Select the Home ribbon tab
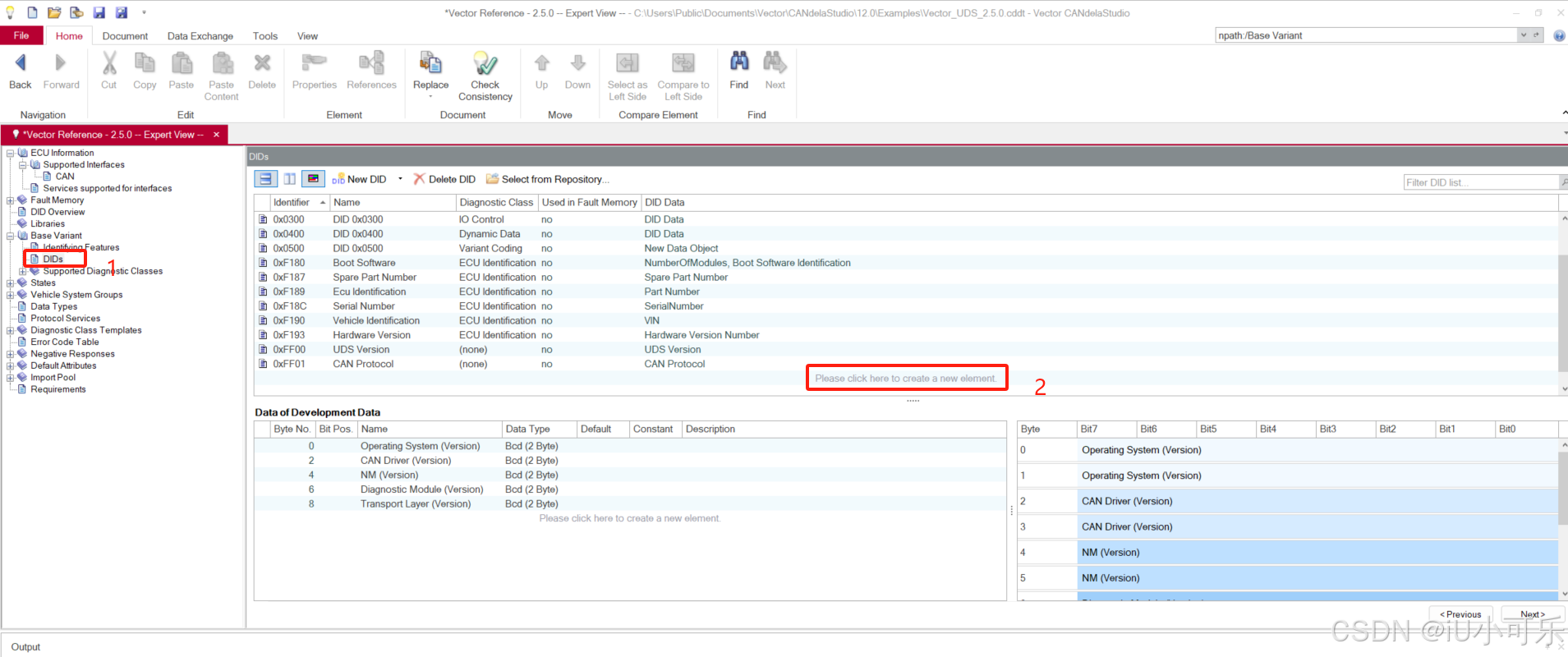This screenshot has height=657, width=1568. pyautogui.click(x=69, y=36)
